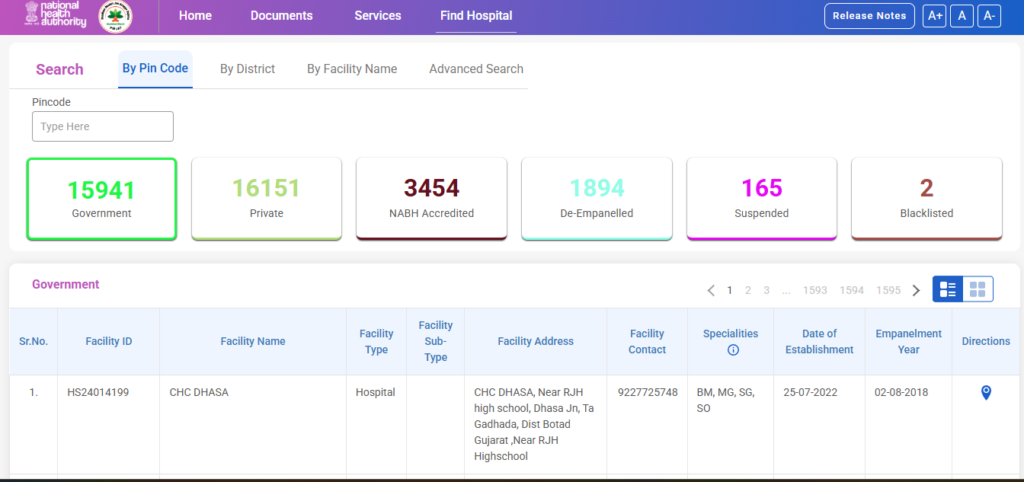Click the Specialities info icon

(732, 350)
